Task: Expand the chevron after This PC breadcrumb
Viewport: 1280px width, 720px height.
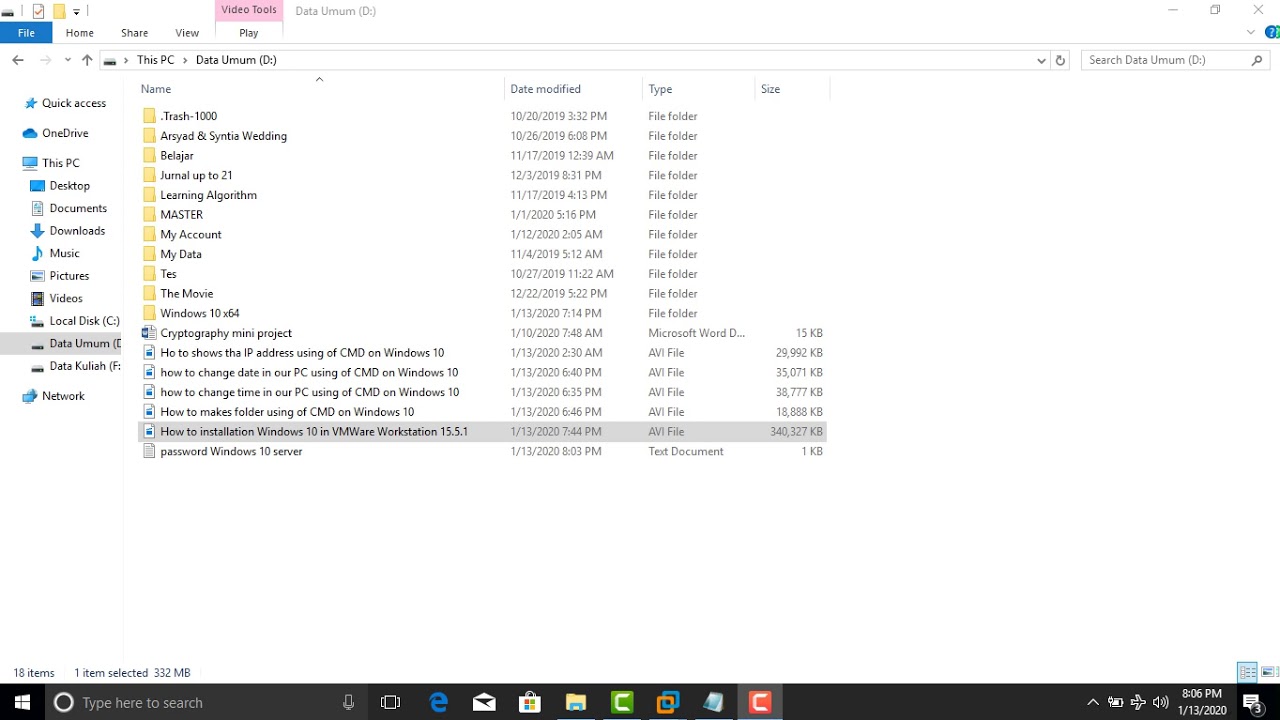Action: 185,60
